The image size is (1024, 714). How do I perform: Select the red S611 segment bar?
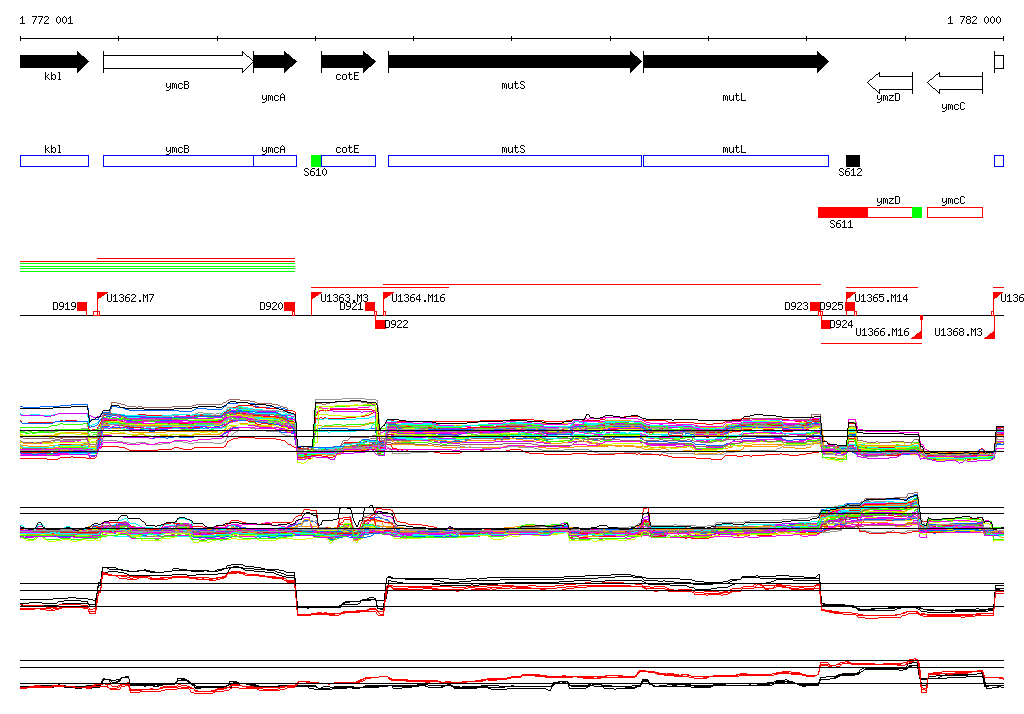click(842, 212)
